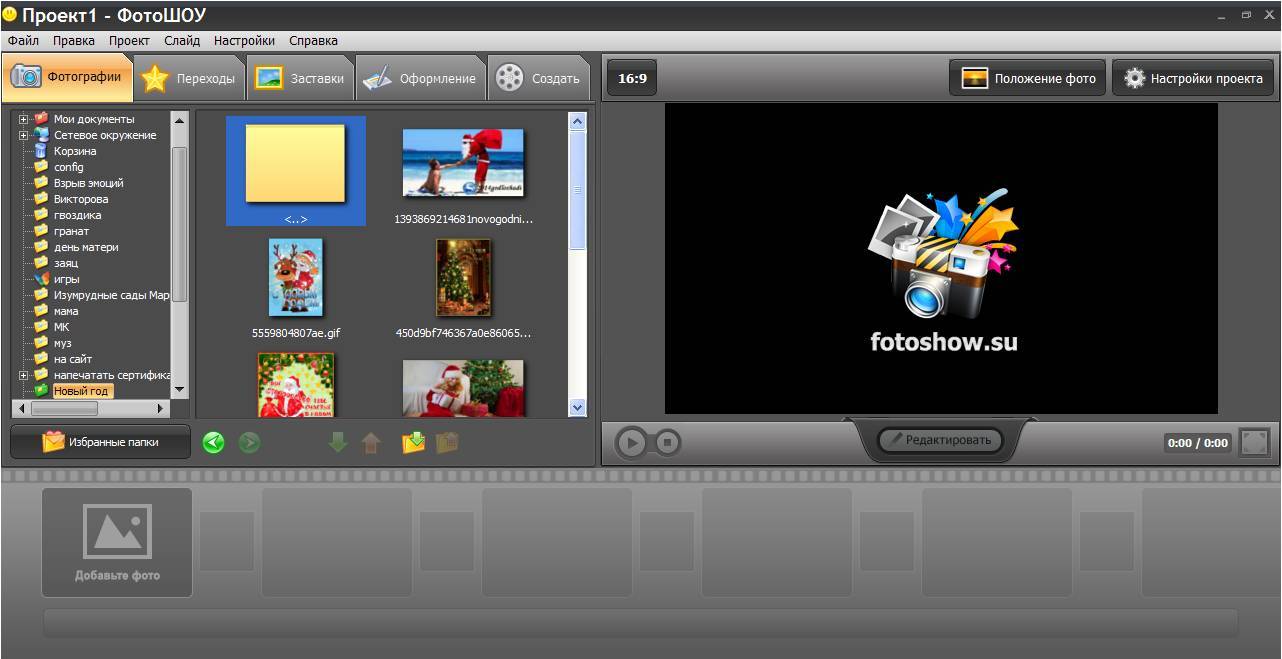Image resolution: width=1282 pixels, height=659 pixels.
Task: Toggle fullscreen preview icon
Action: click(x=1254, y=442)
